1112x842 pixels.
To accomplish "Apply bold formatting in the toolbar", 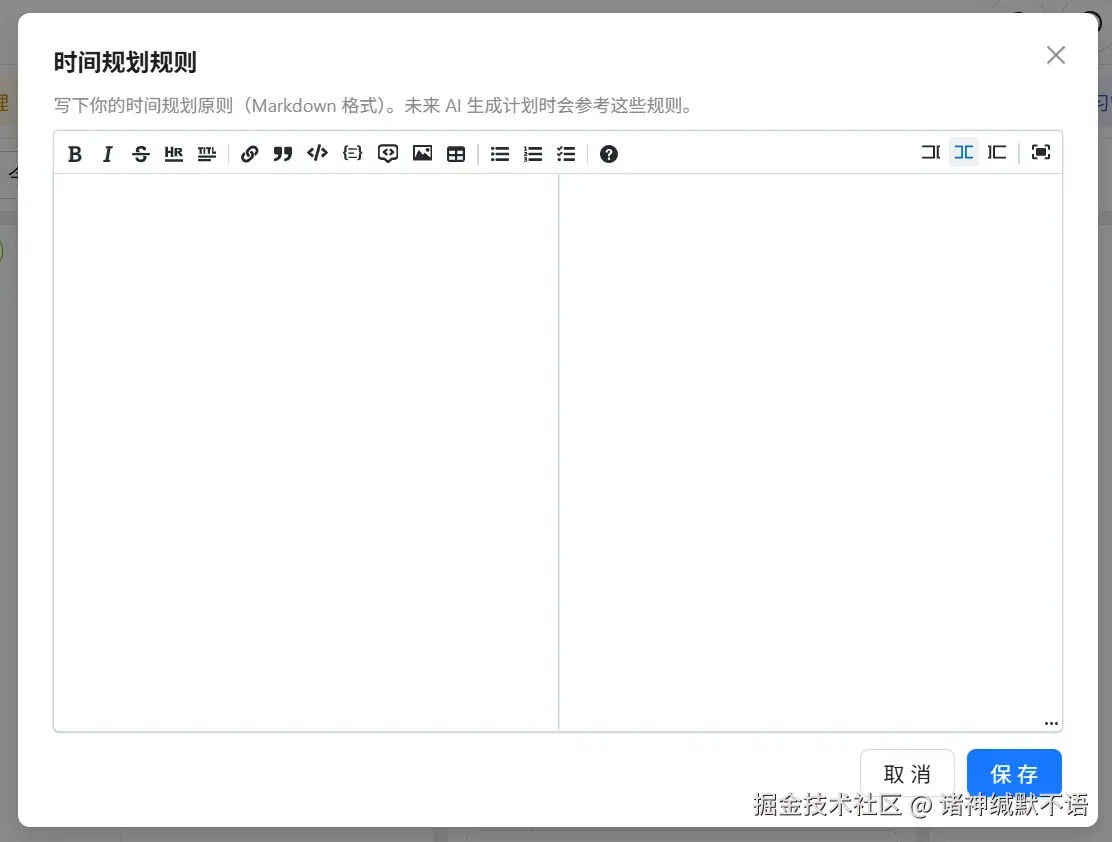I will 74,154.
